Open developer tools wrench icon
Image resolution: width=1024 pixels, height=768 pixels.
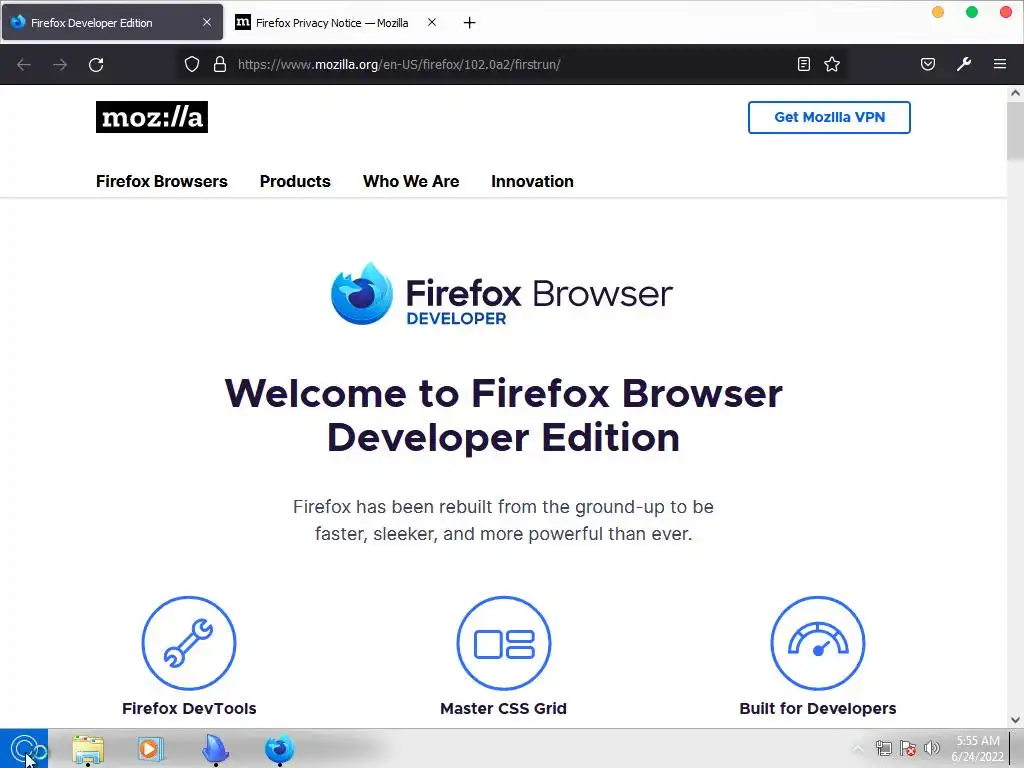tap(964, 64)
